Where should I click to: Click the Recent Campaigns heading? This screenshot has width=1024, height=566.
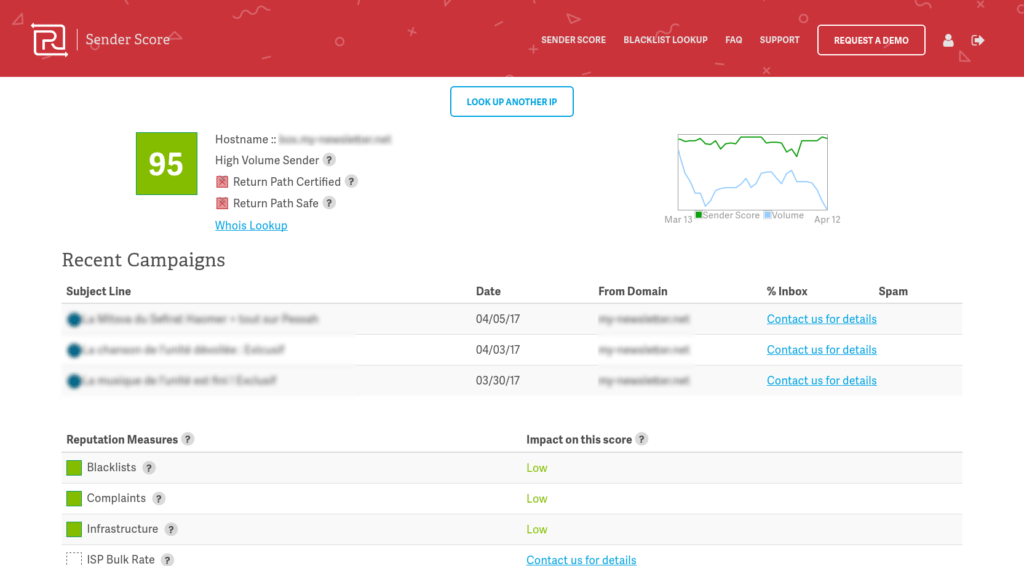144,260
